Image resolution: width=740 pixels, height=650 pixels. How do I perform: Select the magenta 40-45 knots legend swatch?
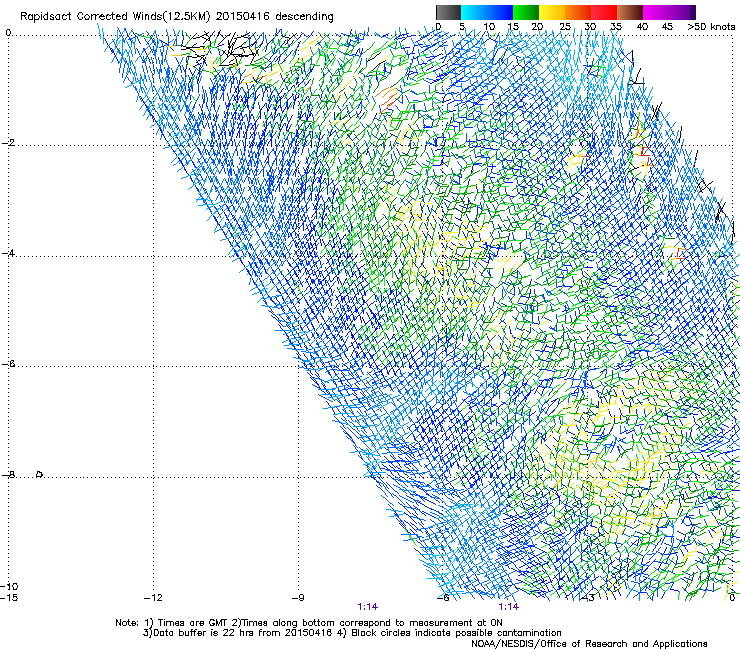(x=656, y=12)
